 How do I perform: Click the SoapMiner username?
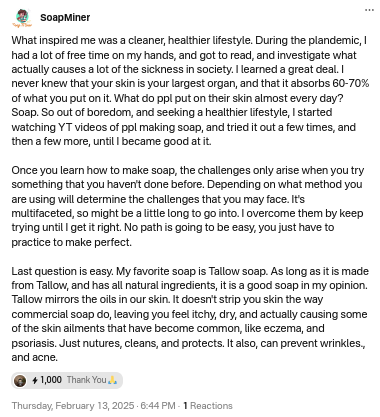coord(65,17)
